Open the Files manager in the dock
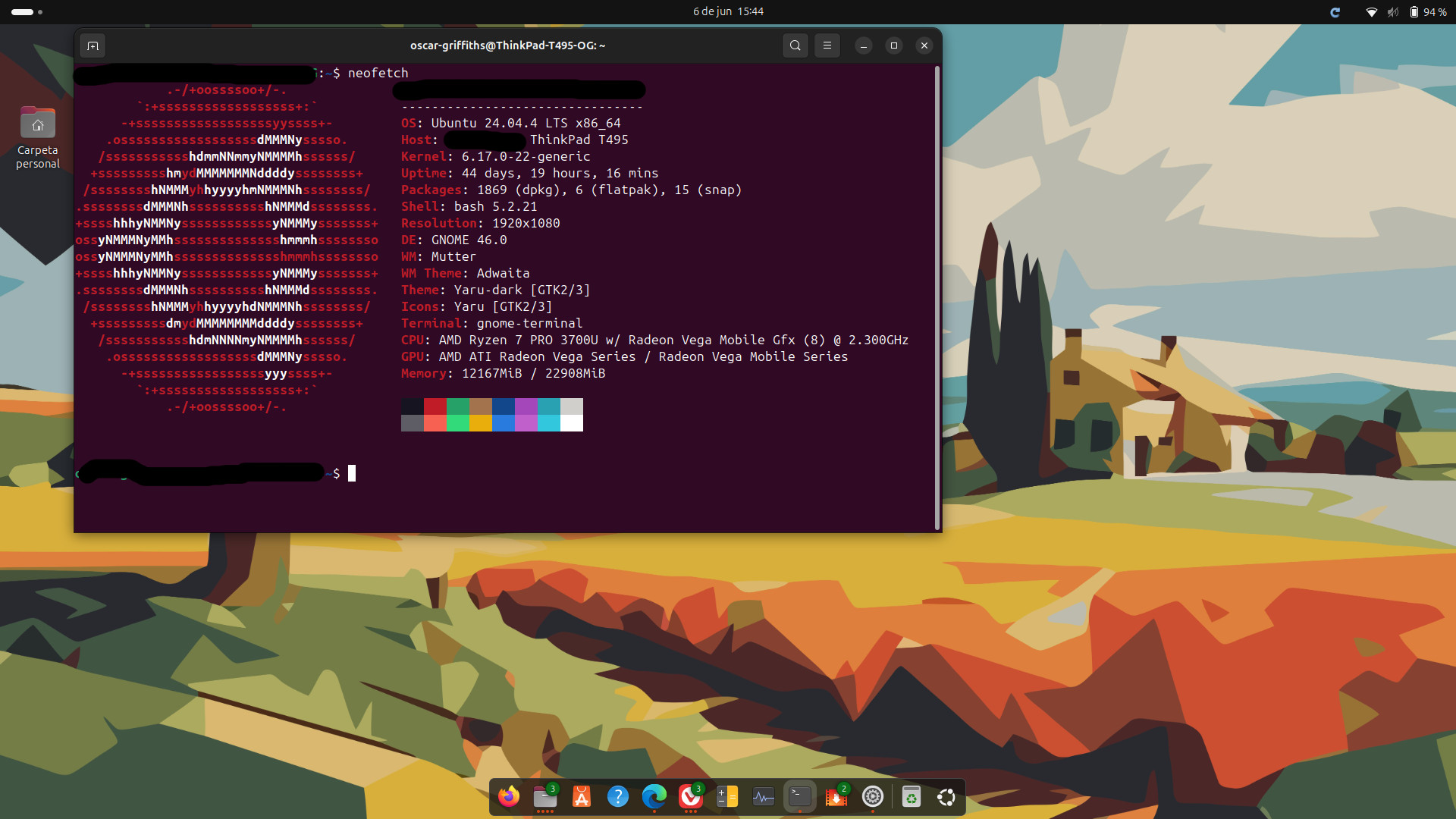Image resolution: width=1456 pixels, height=819 pixels. pyautogui.click(x=545, y=796)
